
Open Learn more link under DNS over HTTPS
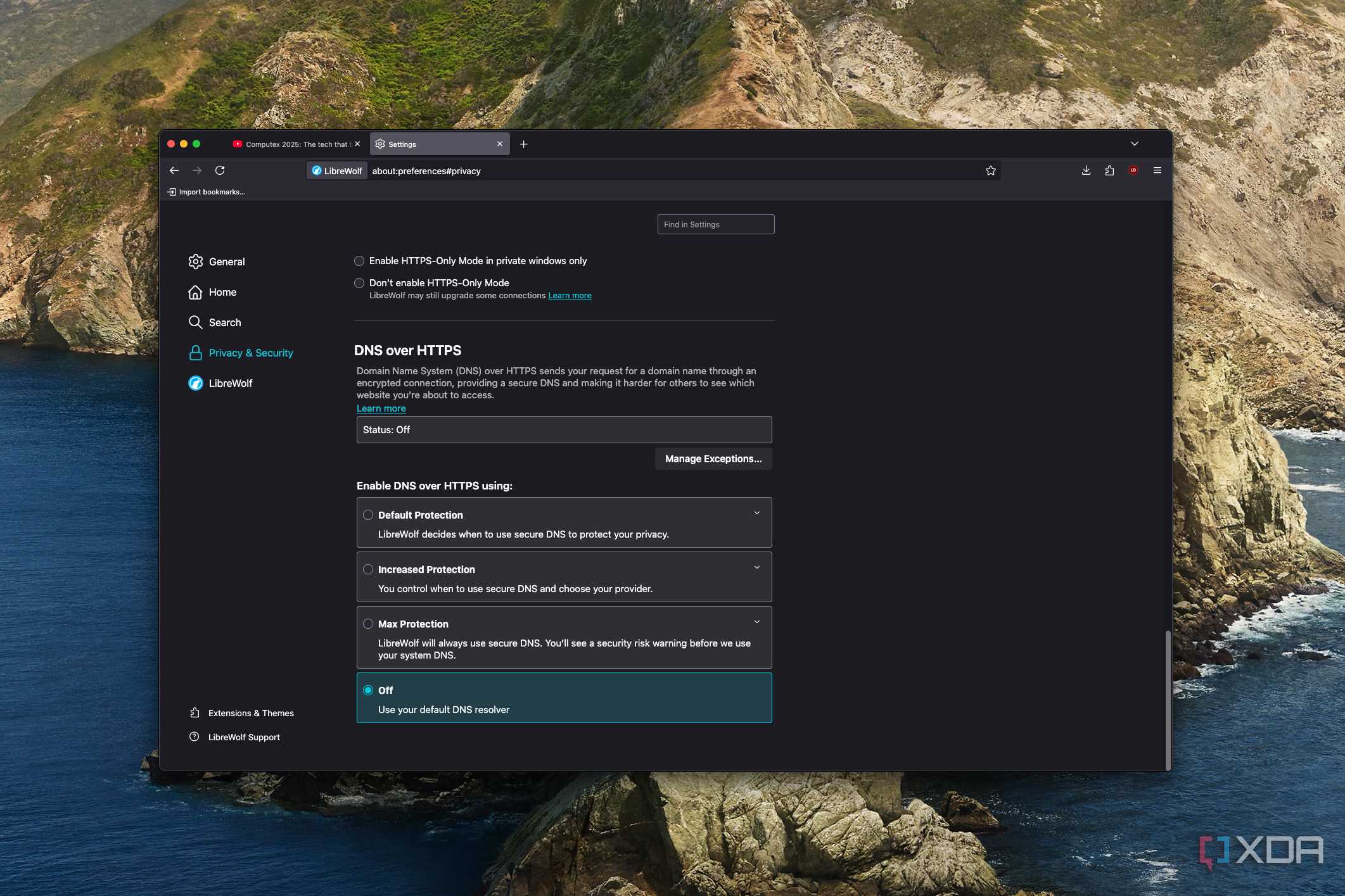click(381, 408)
